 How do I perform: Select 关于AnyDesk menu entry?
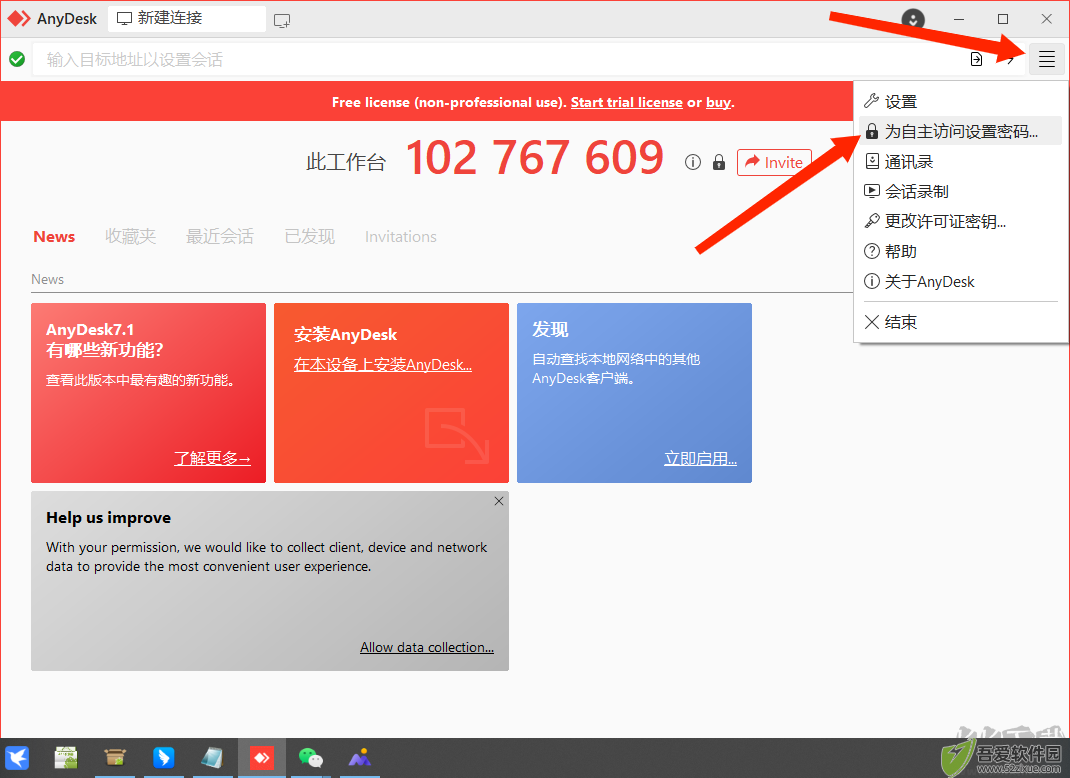tap(960, 281)
